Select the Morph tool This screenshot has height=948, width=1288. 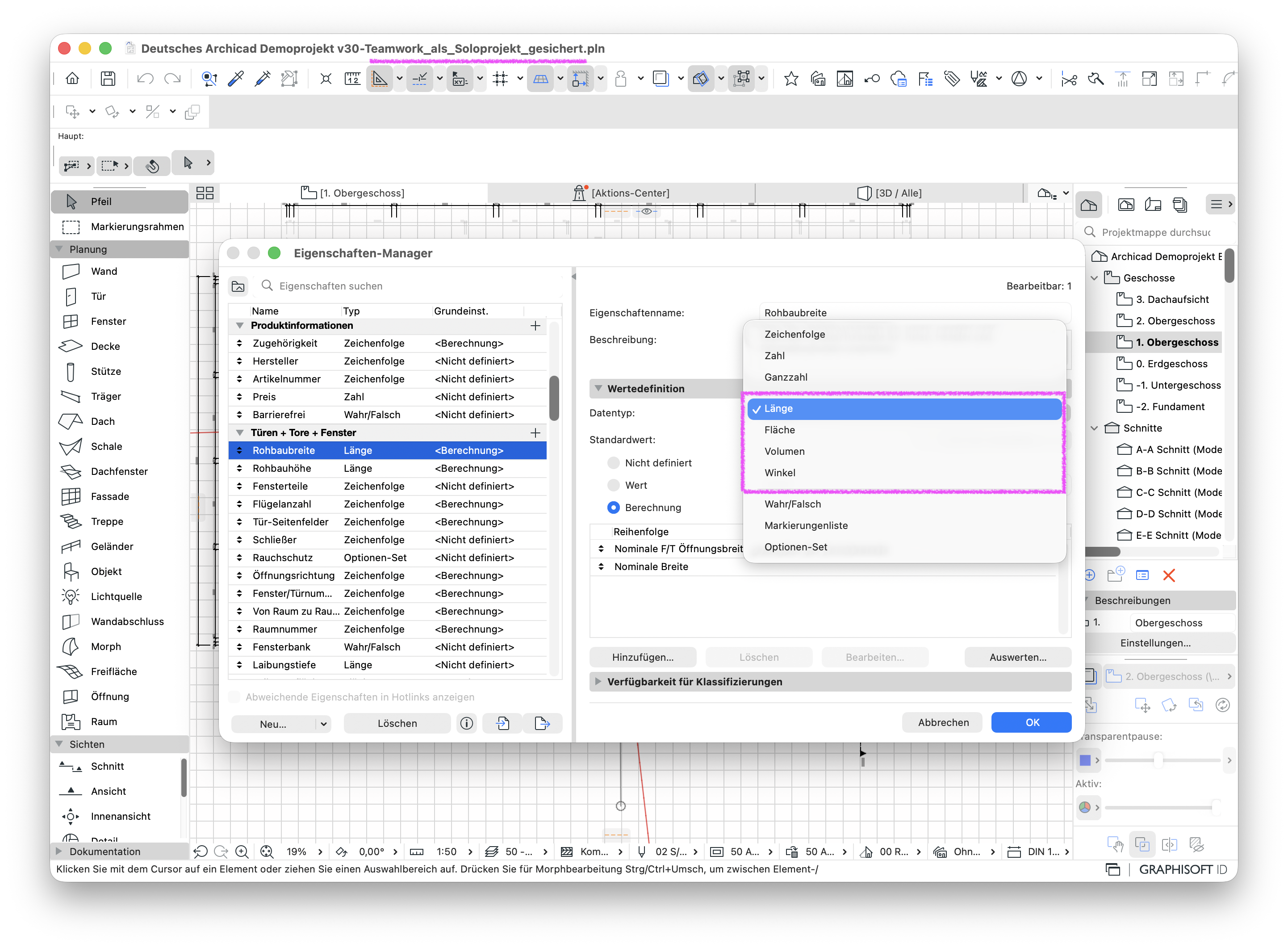click(x=120, y=647)
